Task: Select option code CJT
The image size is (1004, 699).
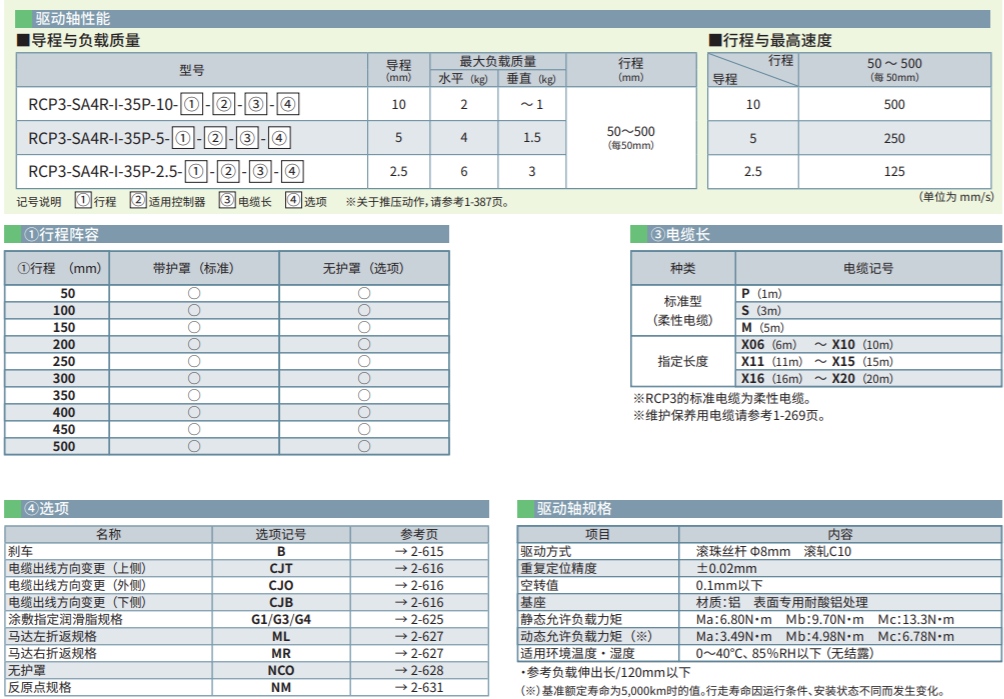Action: 280,568
